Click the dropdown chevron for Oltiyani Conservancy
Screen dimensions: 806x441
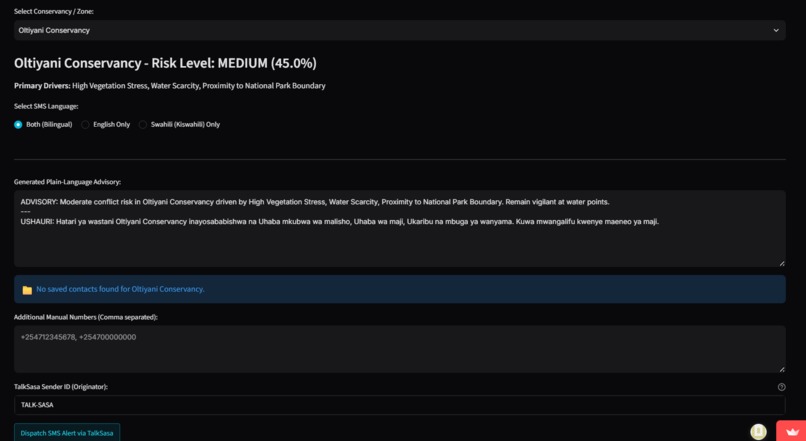776,30
